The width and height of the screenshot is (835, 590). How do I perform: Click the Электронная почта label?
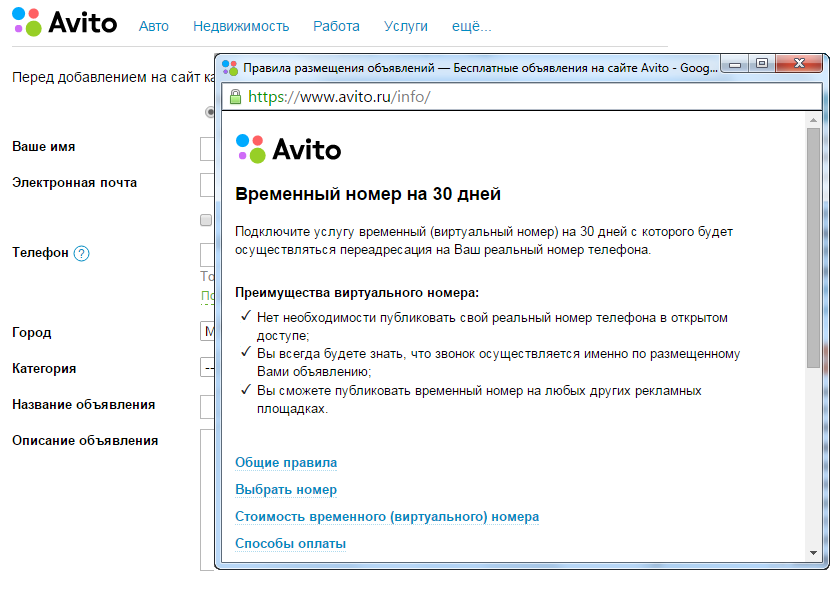pyautogui.click(x=75, y=183)
